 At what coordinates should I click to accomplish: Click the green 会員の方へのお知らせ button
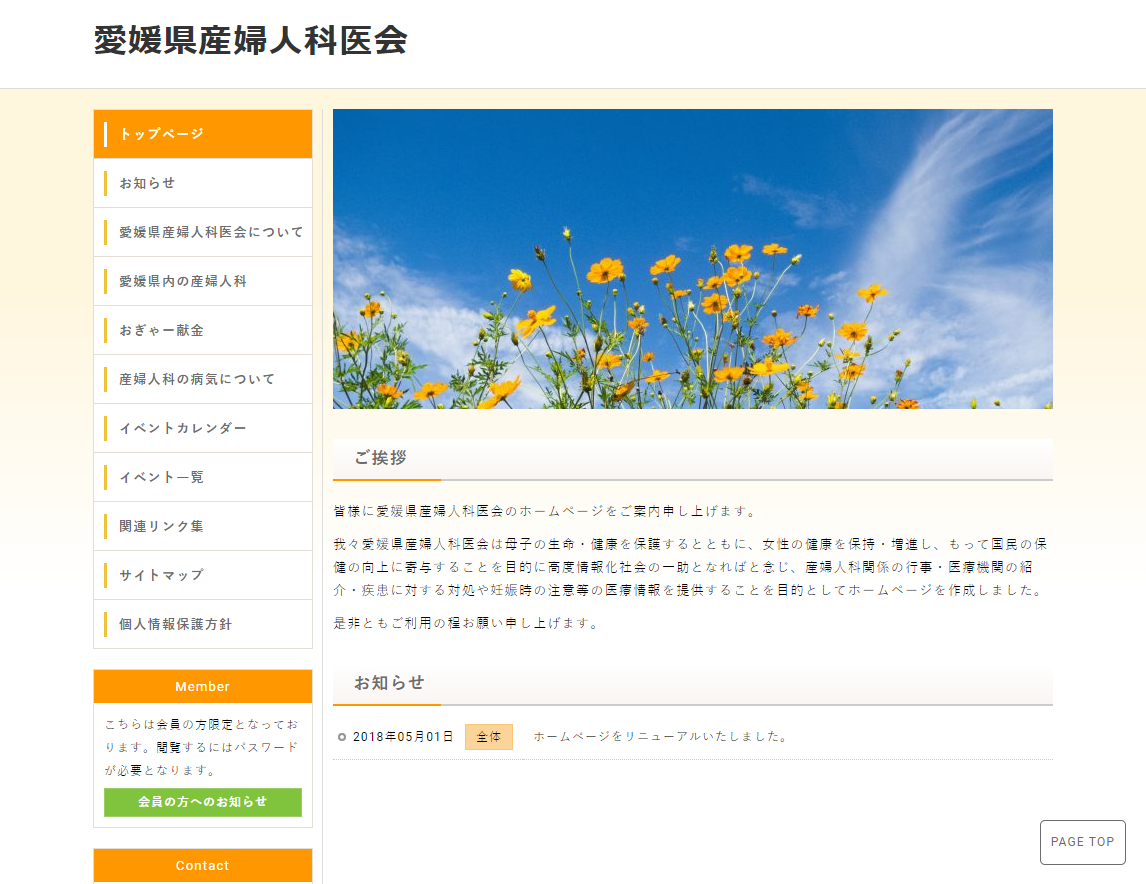click(203, 802)
